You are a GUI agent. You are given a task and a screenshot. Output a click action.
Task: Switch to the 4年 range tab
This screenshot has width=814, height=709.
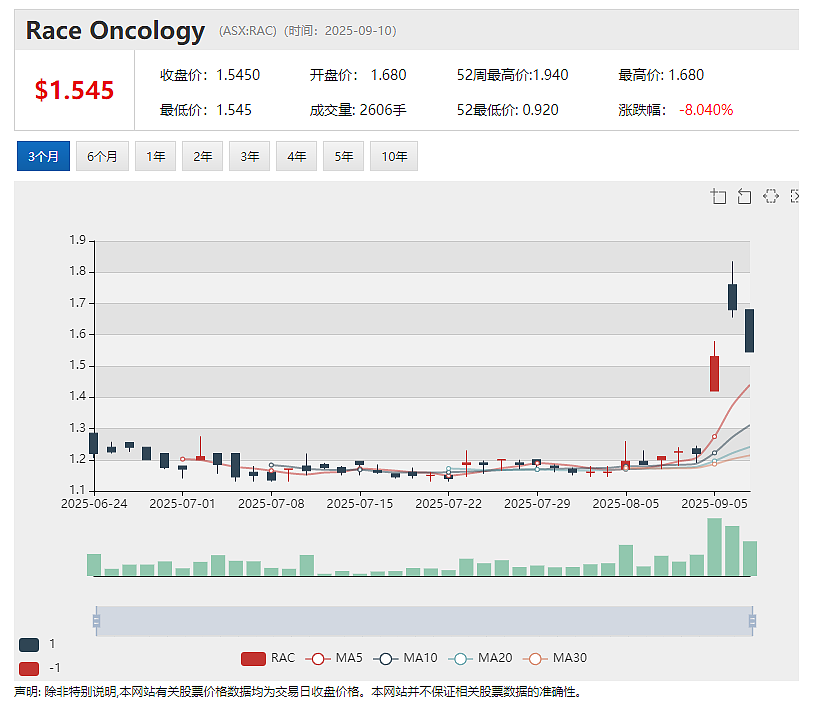tap(296, 156)
